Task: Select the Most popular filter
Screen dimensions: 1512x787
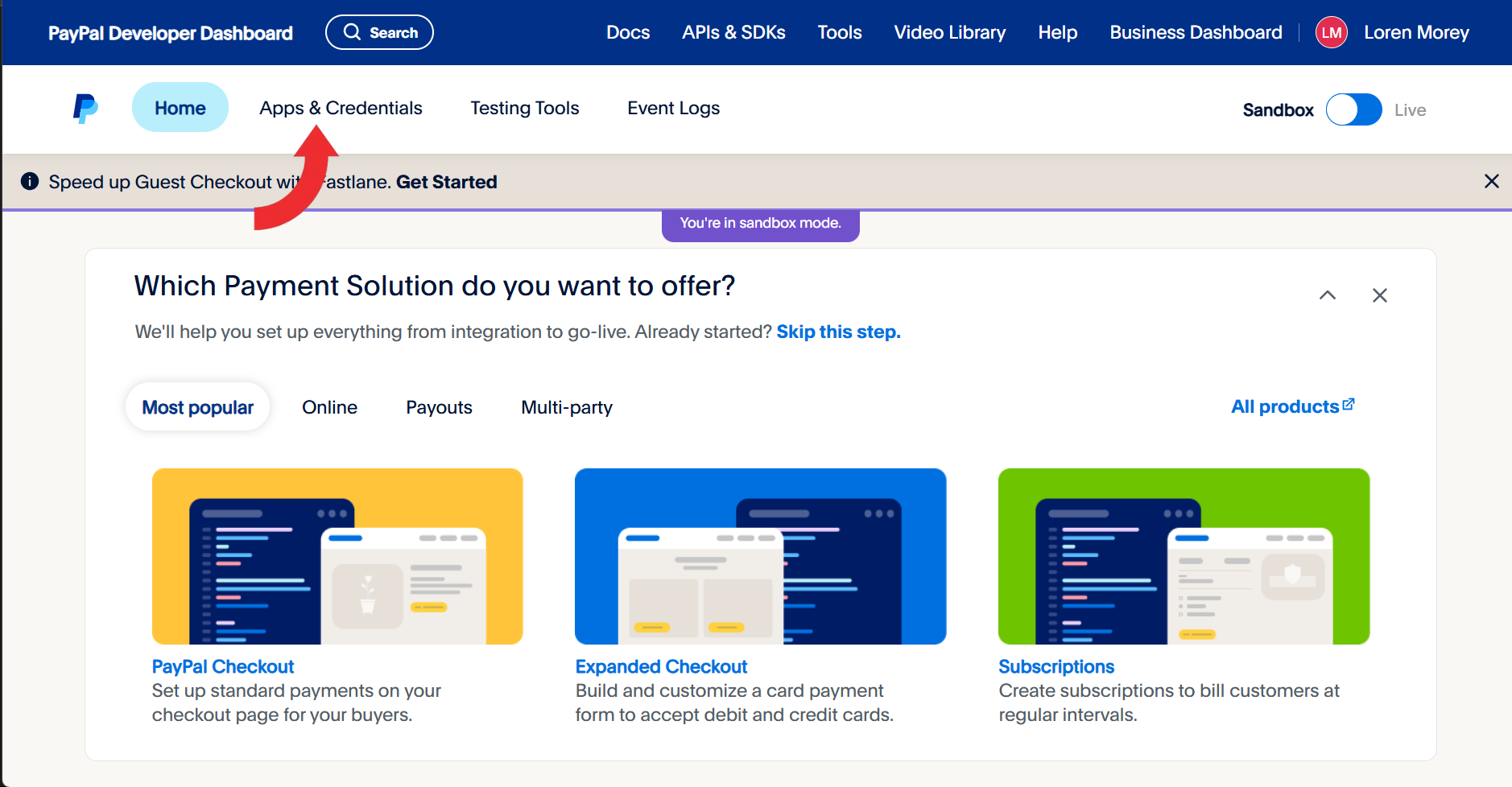Action: click(x=198, y=407)
